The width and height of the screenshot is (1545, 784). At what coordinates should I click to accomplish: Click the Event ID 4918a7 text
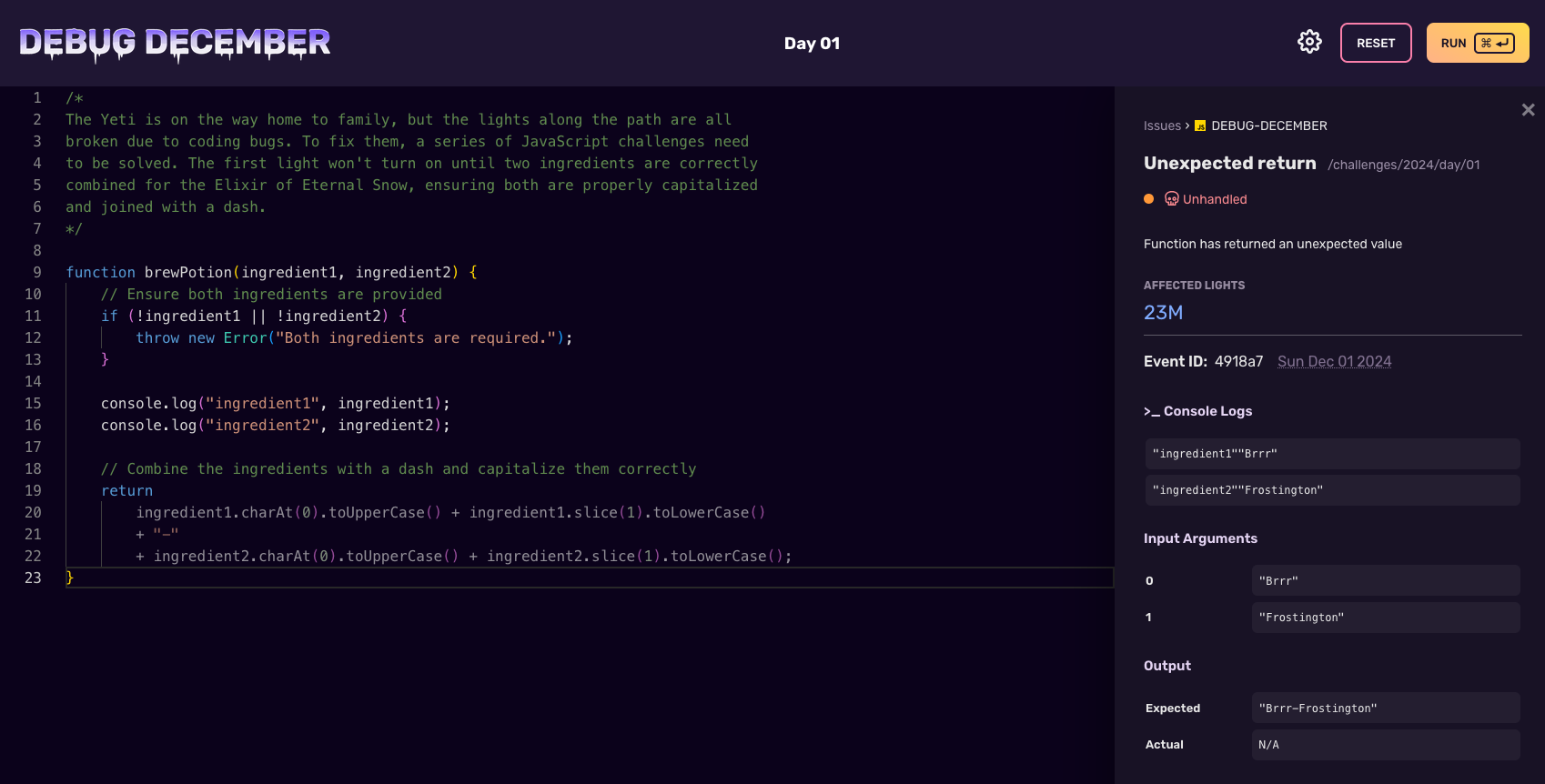[1204, 361]
